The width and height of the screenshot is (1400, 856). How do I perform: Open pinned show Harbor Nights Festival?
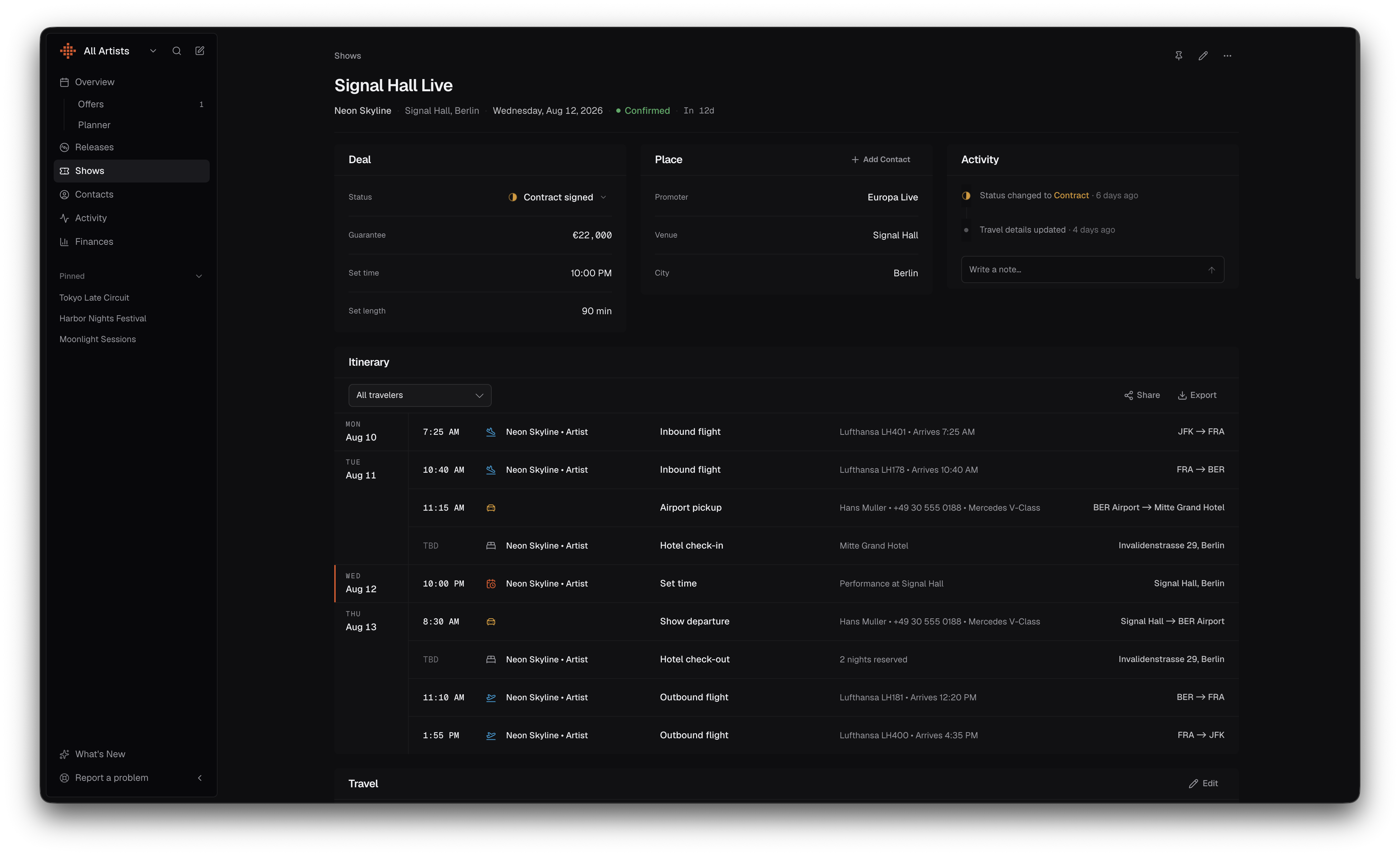tap(103, 318)
